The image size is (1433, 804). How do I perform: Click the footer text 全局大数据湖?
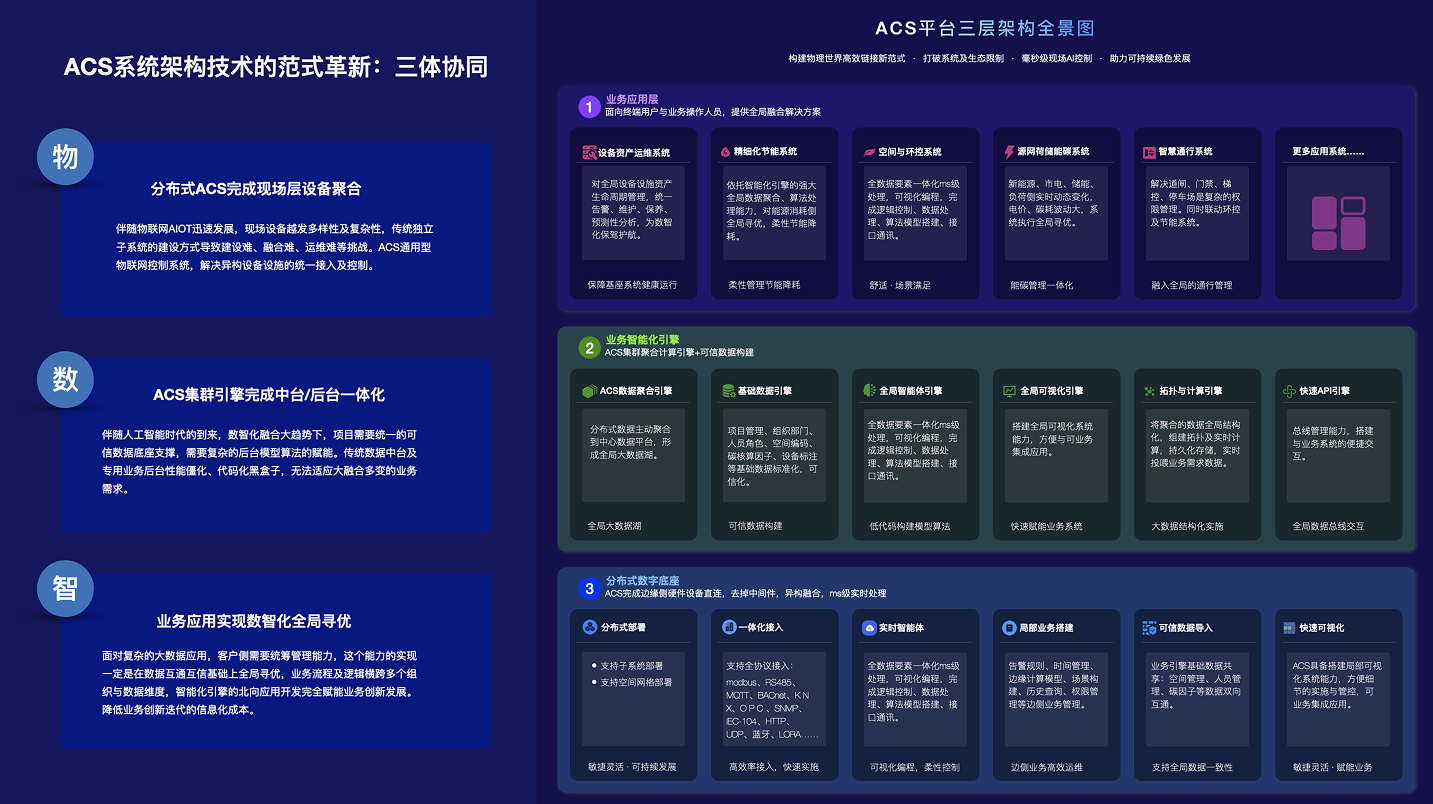[614, 526]
